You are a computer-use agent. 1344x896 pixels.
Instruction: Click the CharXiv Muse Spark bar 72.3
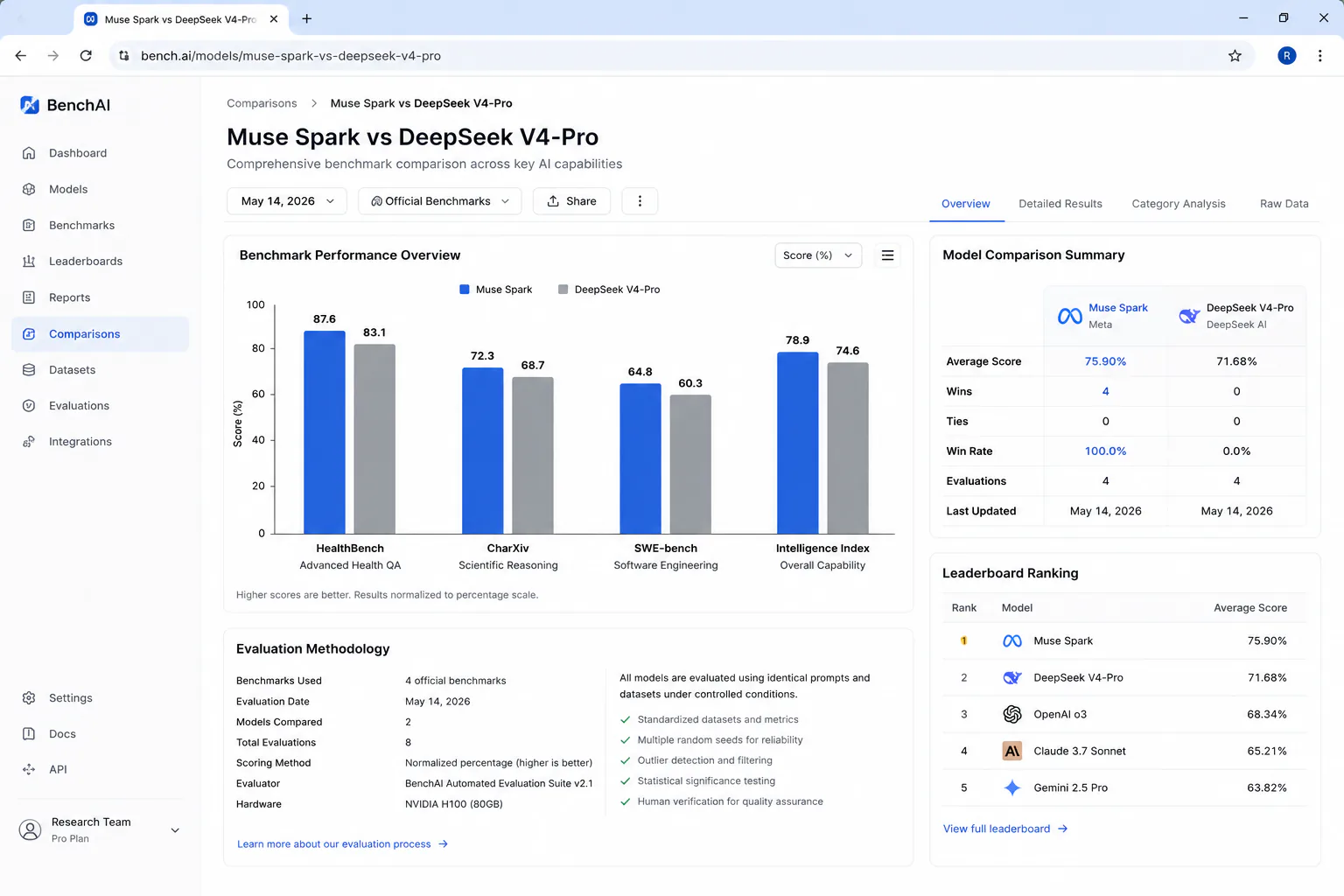coord(483,451)
